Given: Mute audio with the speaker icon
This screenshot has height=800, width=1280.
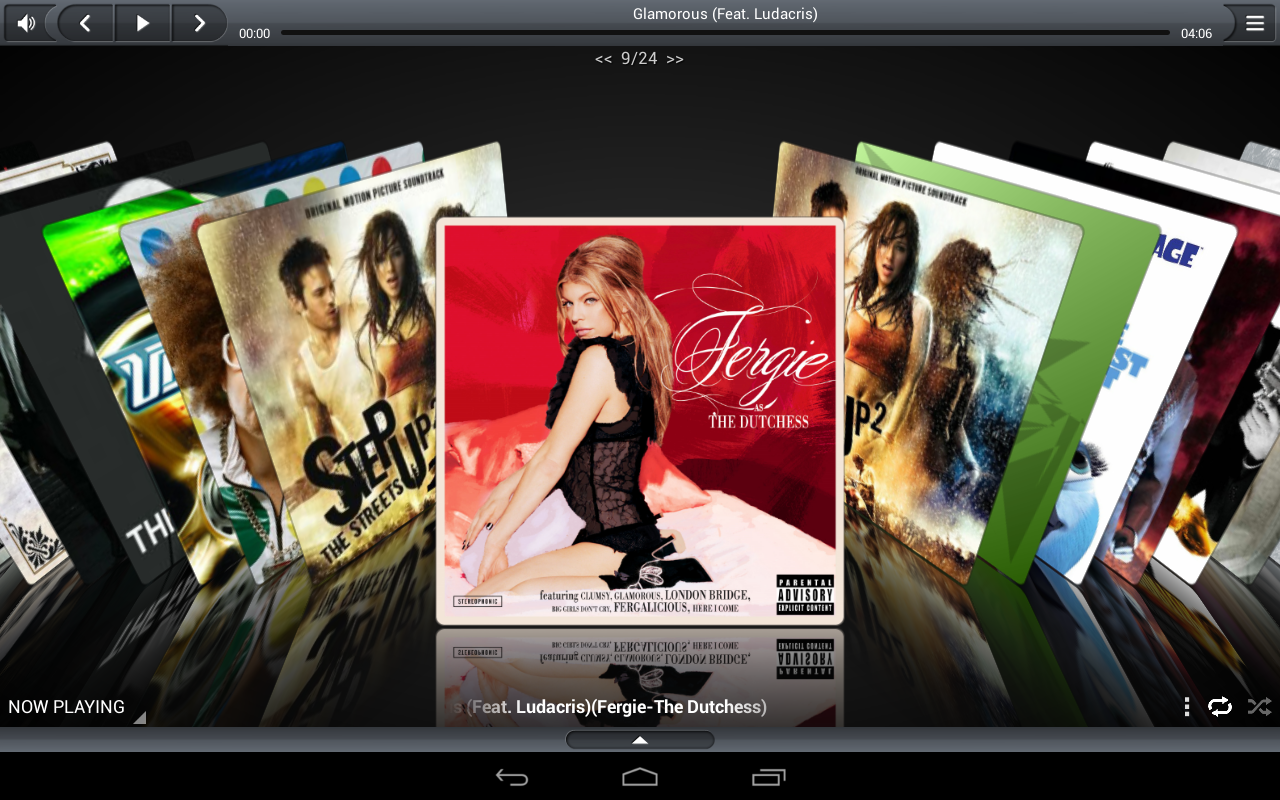Looking at the screenshot, I should click(27, 23).
